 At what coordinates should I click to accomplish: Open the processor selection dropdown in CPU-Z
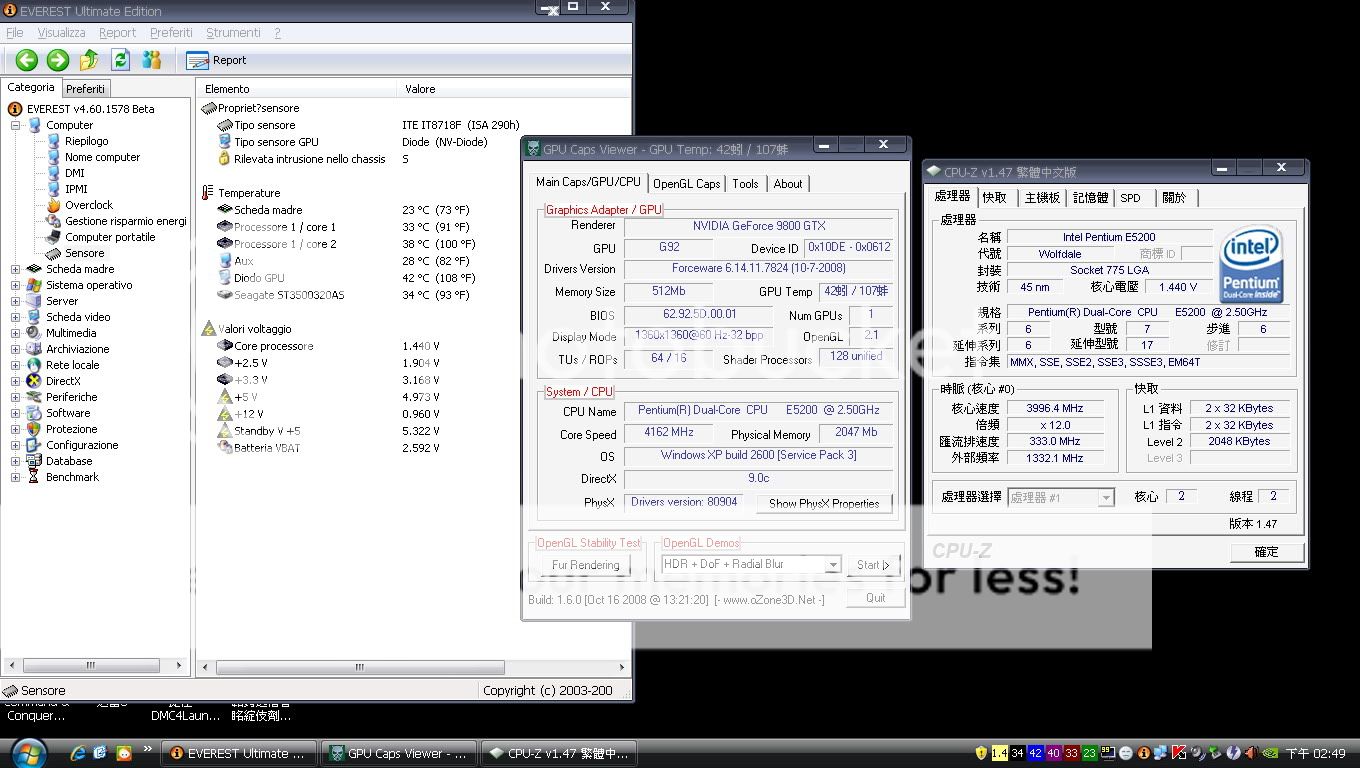tap(1105, 497)
